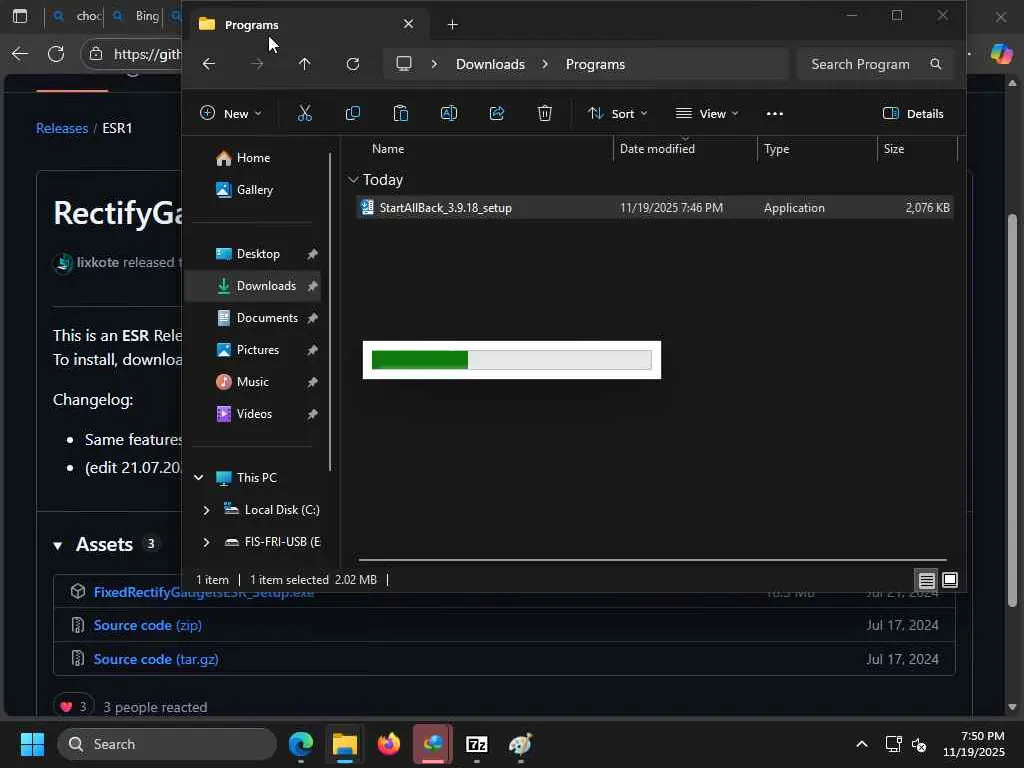Open Desktop in navigation pane
This screenshot has width=1024, height=768.
(x=253, y=254)
